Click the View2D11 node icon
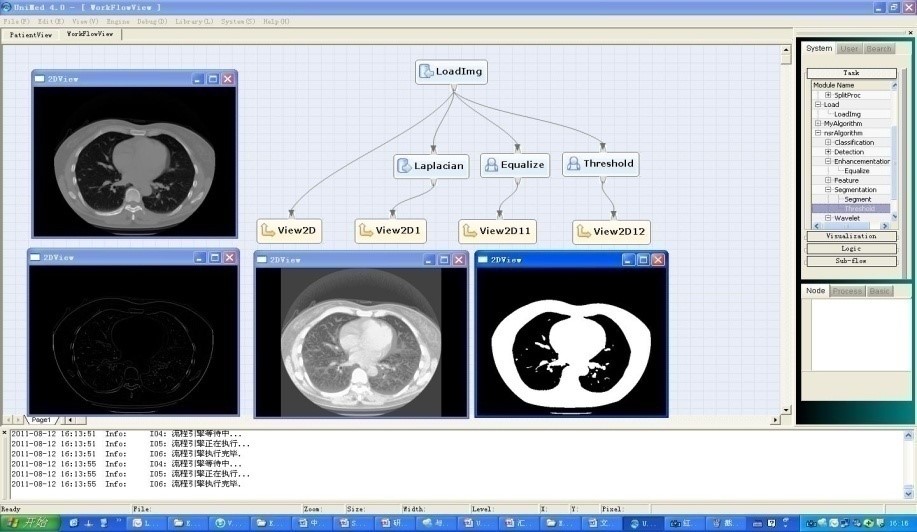This screenshot has width=917, height=532. point(469,232)
